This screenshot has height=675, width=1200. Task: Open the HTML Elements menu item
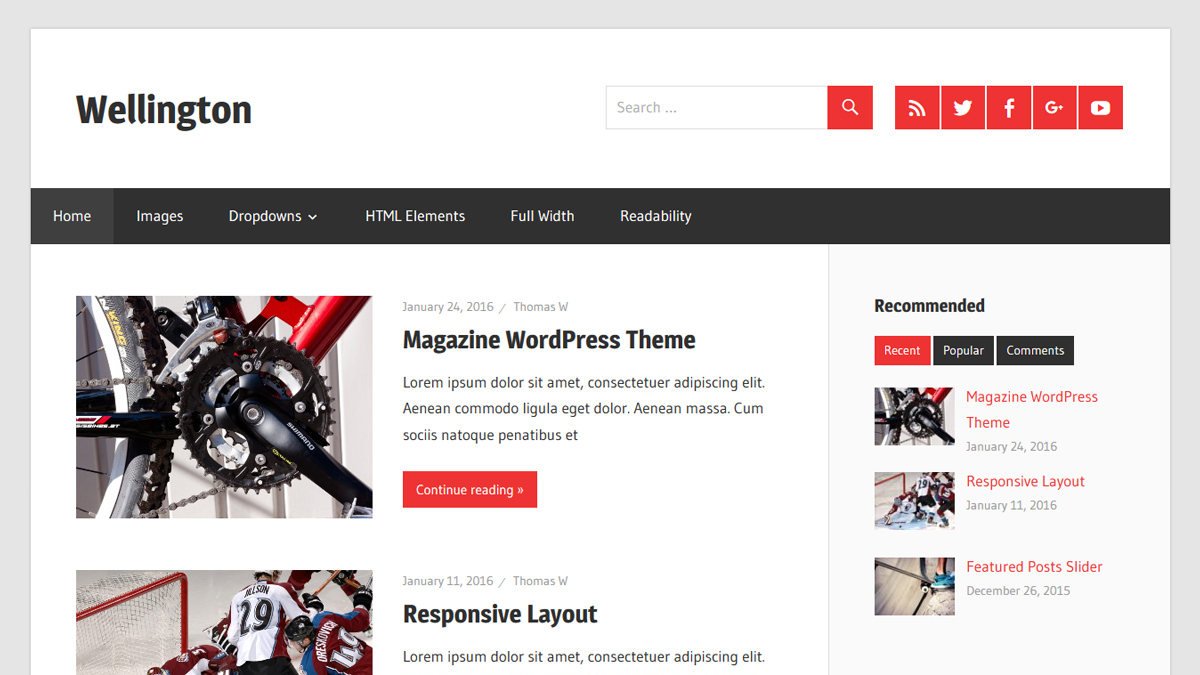pos(415,216)
